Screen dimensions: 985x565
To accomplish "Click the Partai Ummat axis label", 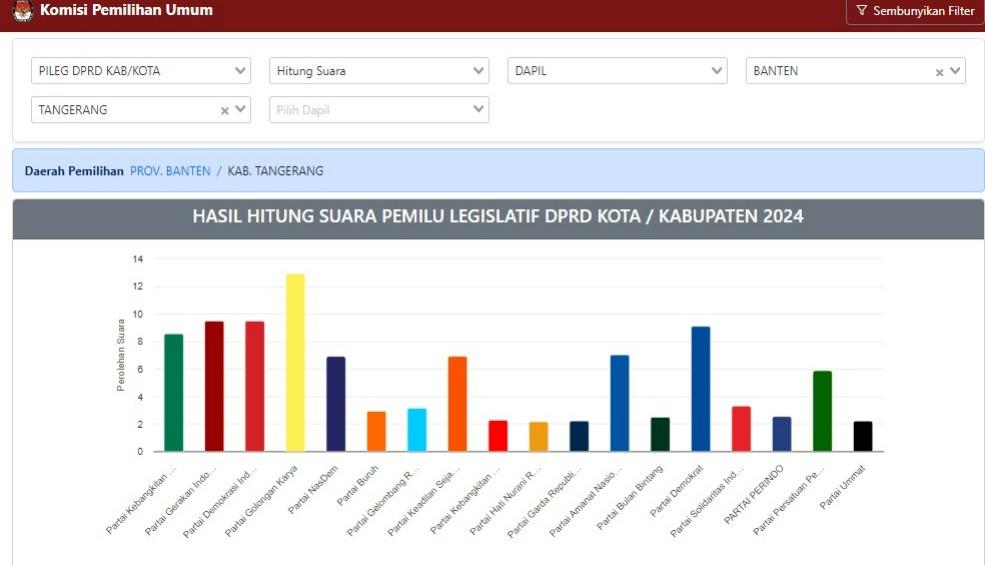I will (x=843, y=487).
